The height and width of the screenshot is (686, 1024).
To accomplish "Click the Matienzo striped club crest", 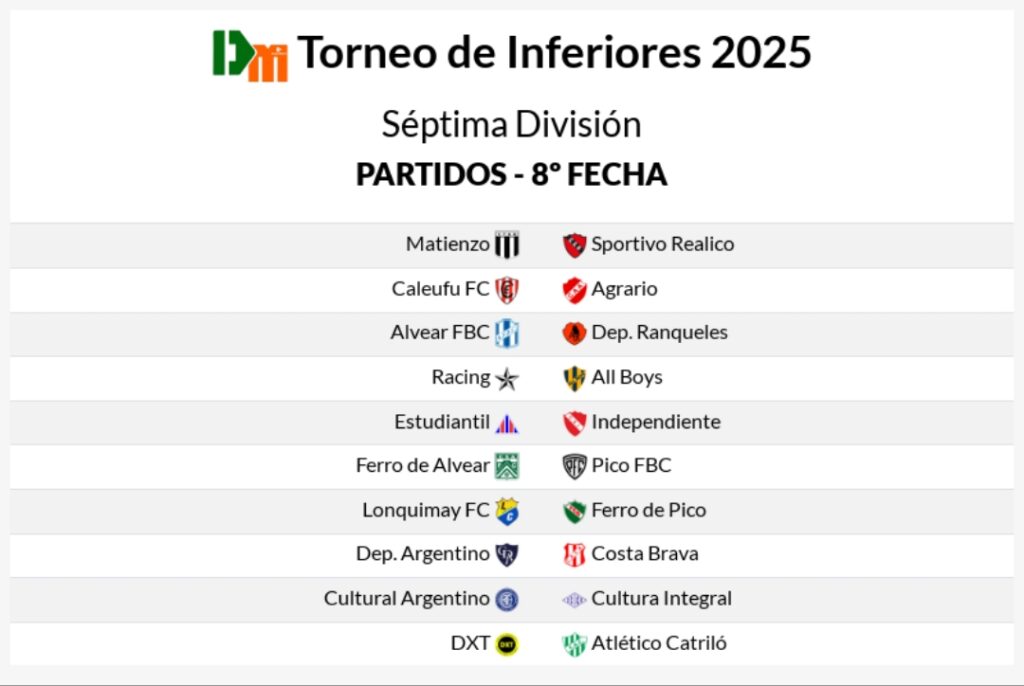I will pyautogui.click(x=507, y=245).
